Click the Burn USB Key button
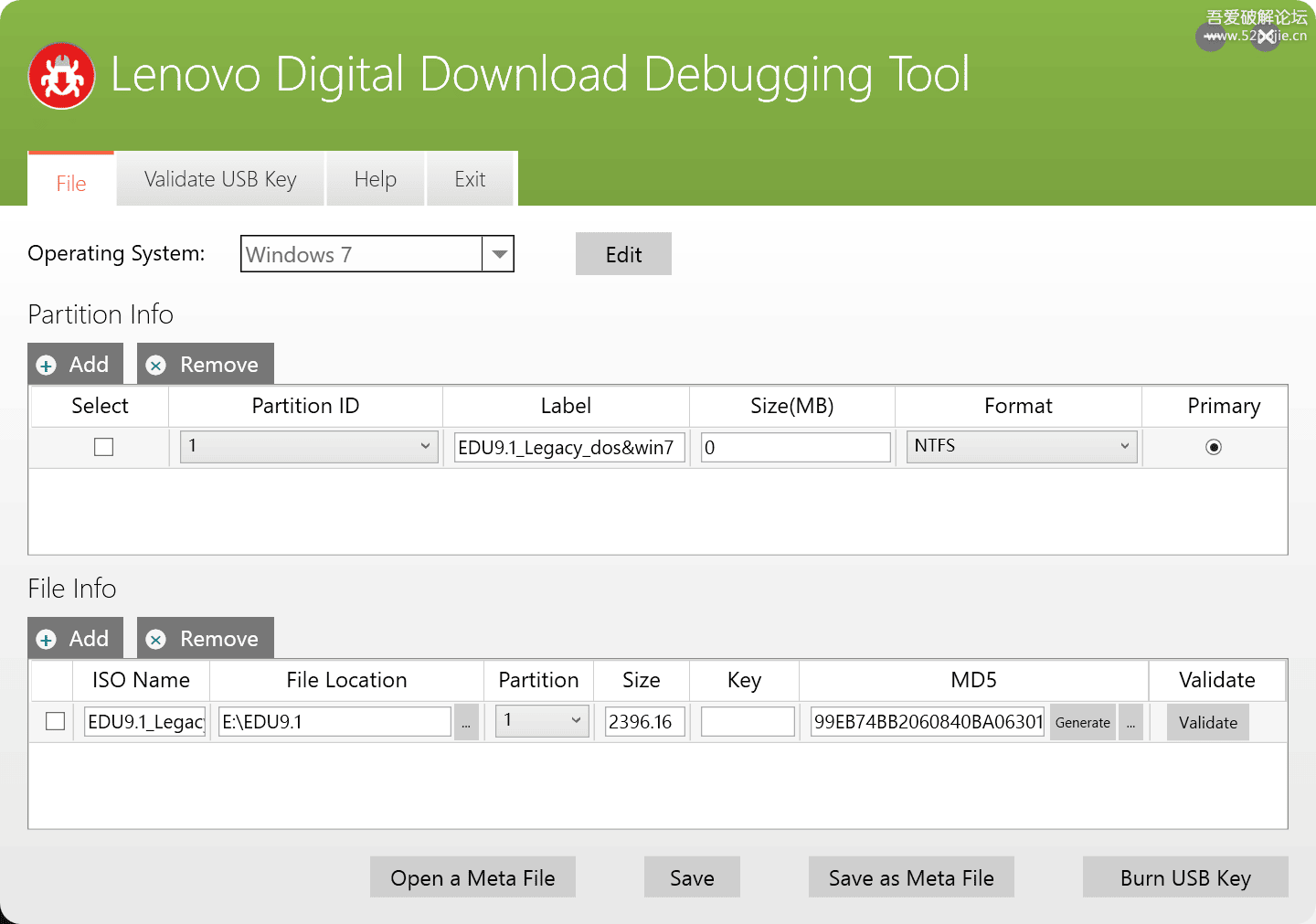This screenshot has width=1316, height=924. 1185,877
